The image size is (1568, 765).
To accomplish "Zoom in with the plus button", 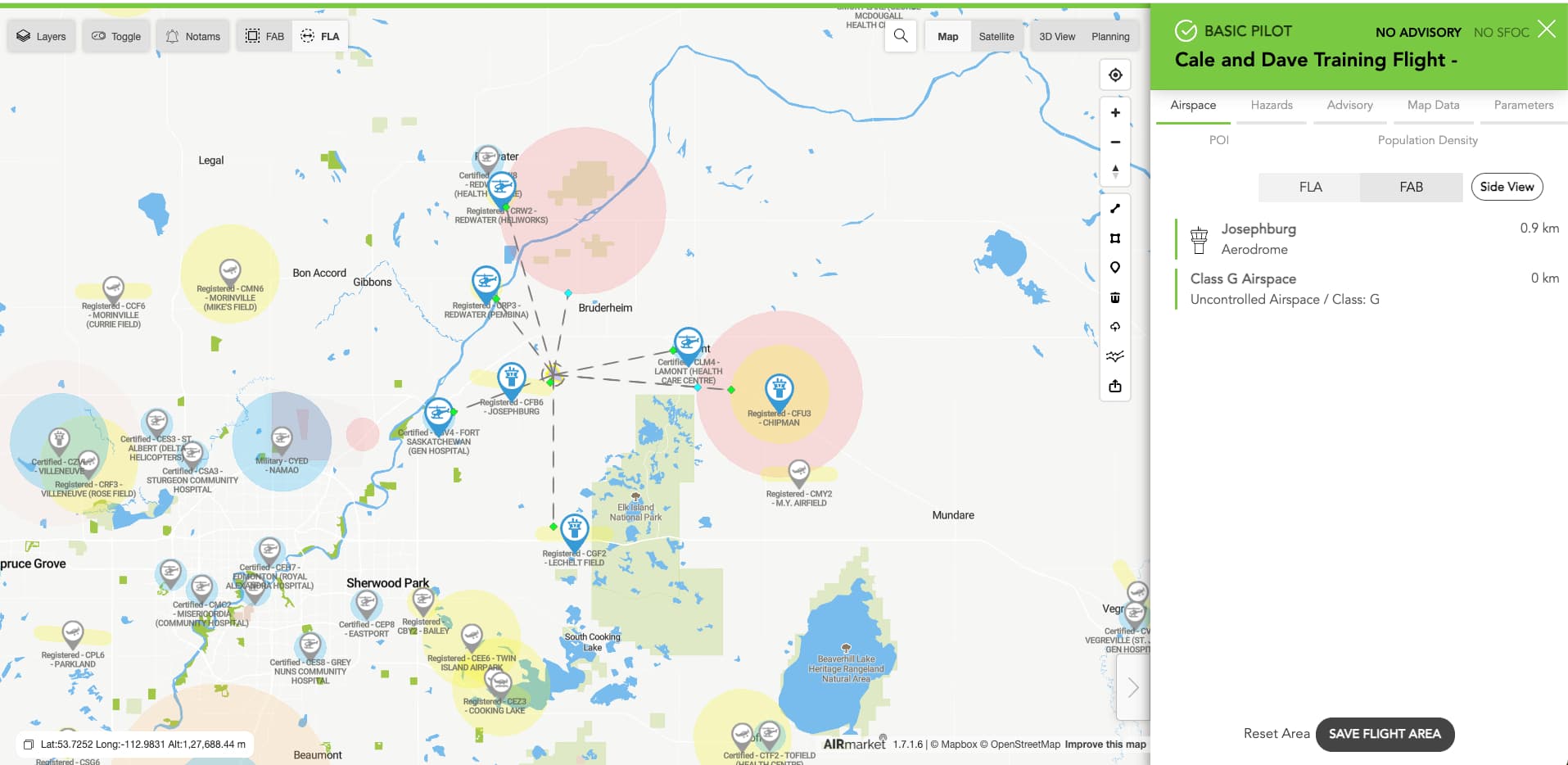I will tap(1114, 113).
